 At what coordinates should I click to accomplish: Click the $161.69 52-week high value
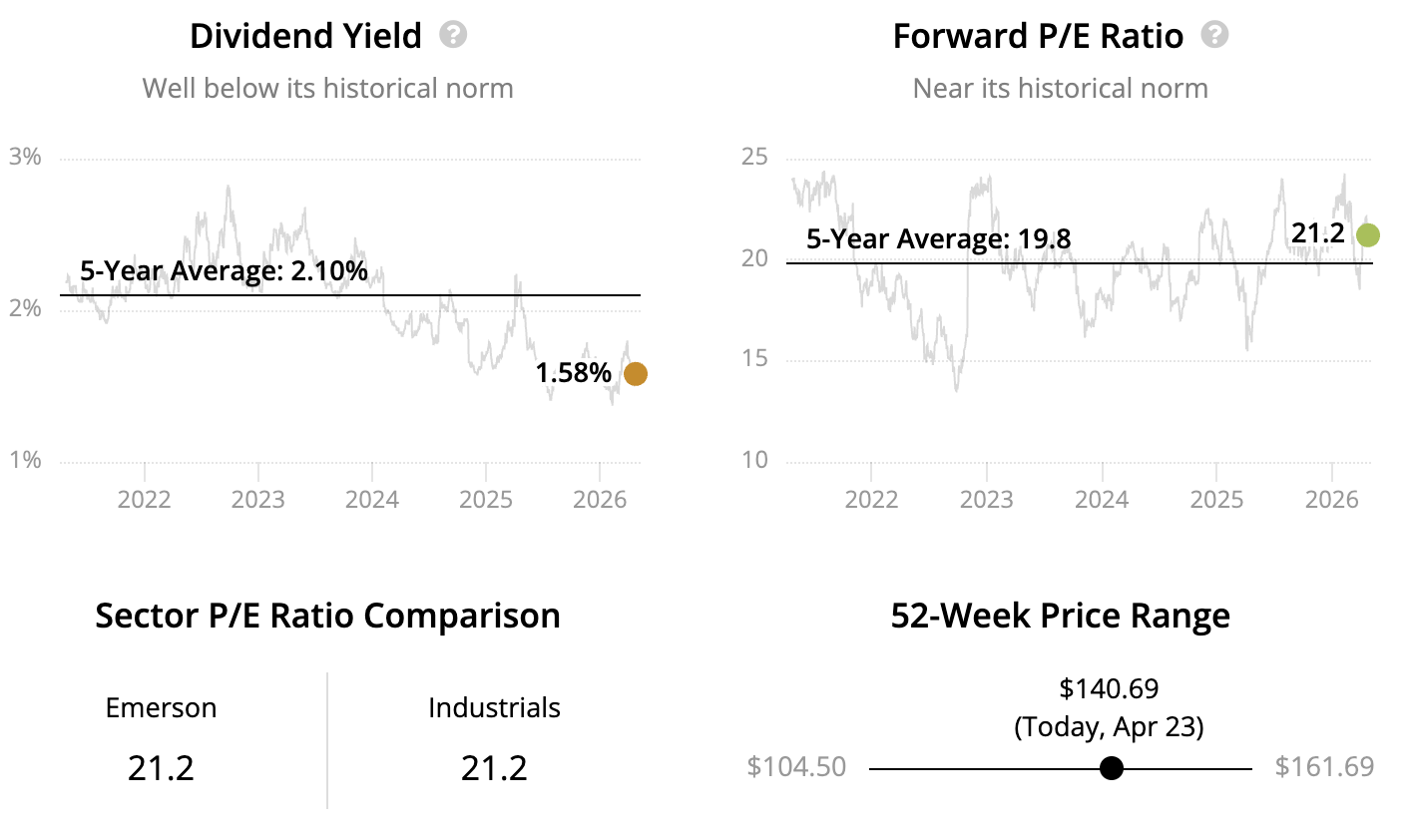[1324, 767]
